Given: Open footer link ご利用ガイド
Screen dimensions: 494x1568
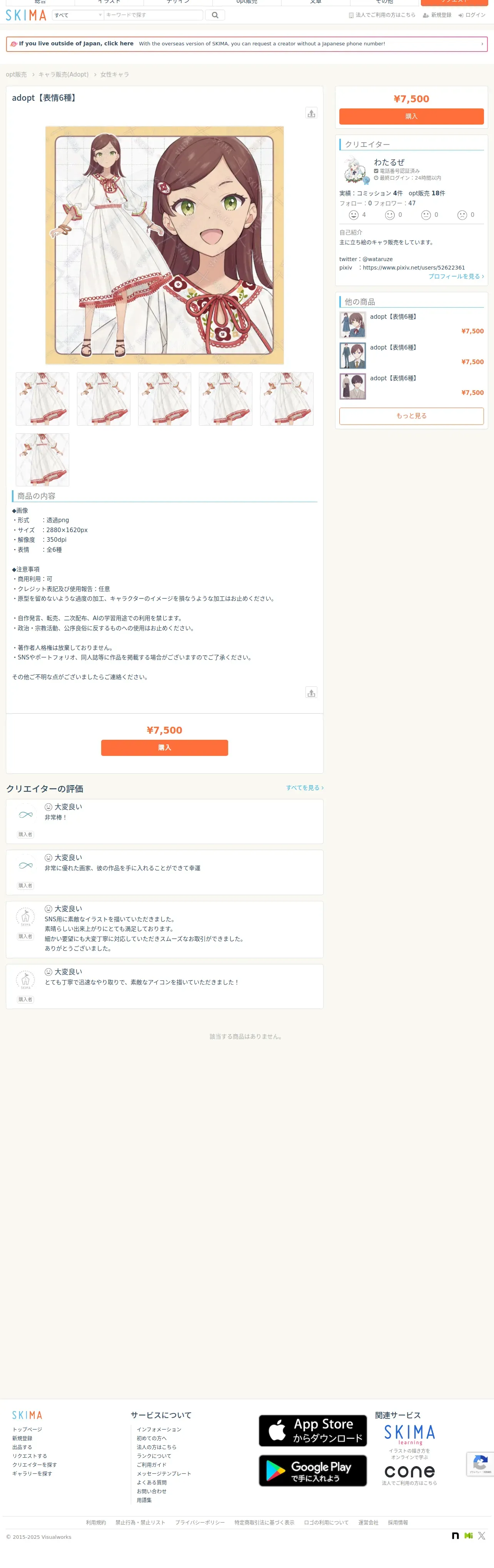Looking at the screenshot, I should [x=152, y=1465].
